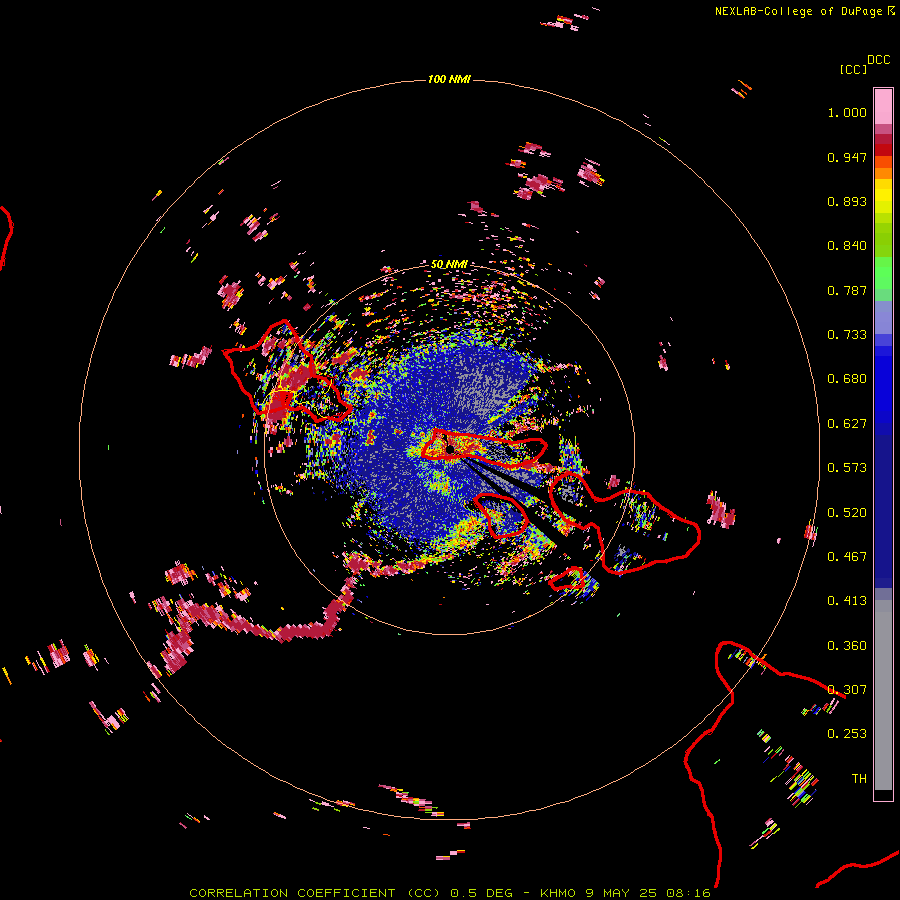Select the 0.307 scale value
This screenshot has width=900, height=900.
click(x=847, y=690)
